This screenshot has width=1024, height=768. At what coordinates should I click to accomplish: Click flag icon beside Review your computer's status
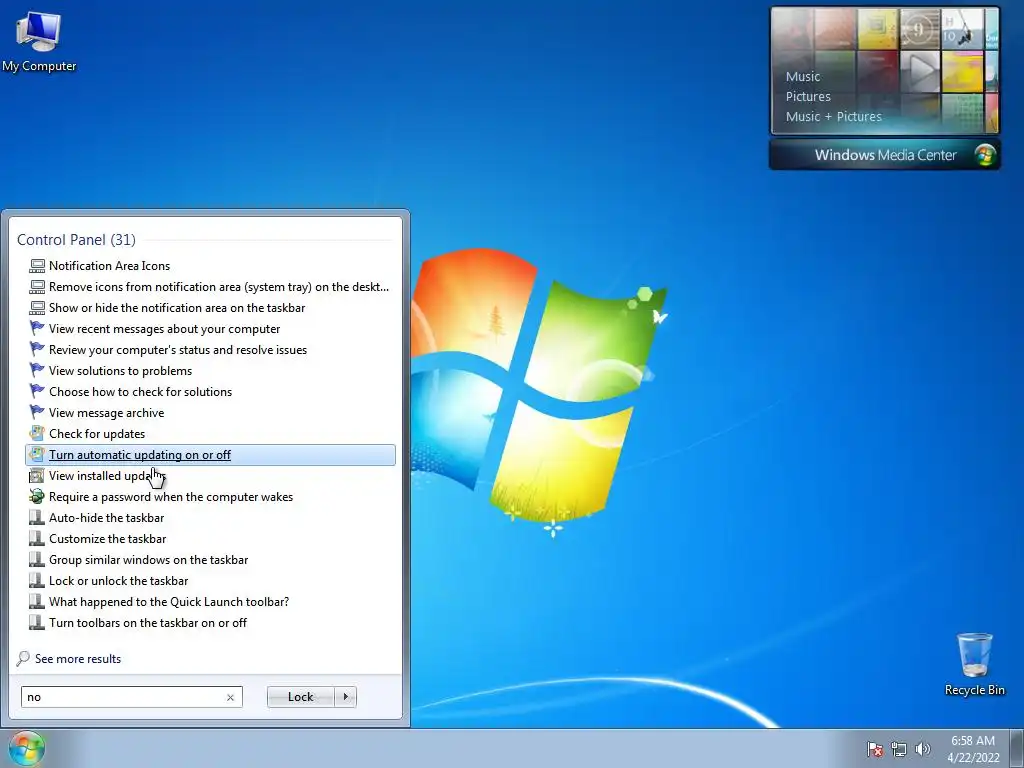[x=37, y=349]
